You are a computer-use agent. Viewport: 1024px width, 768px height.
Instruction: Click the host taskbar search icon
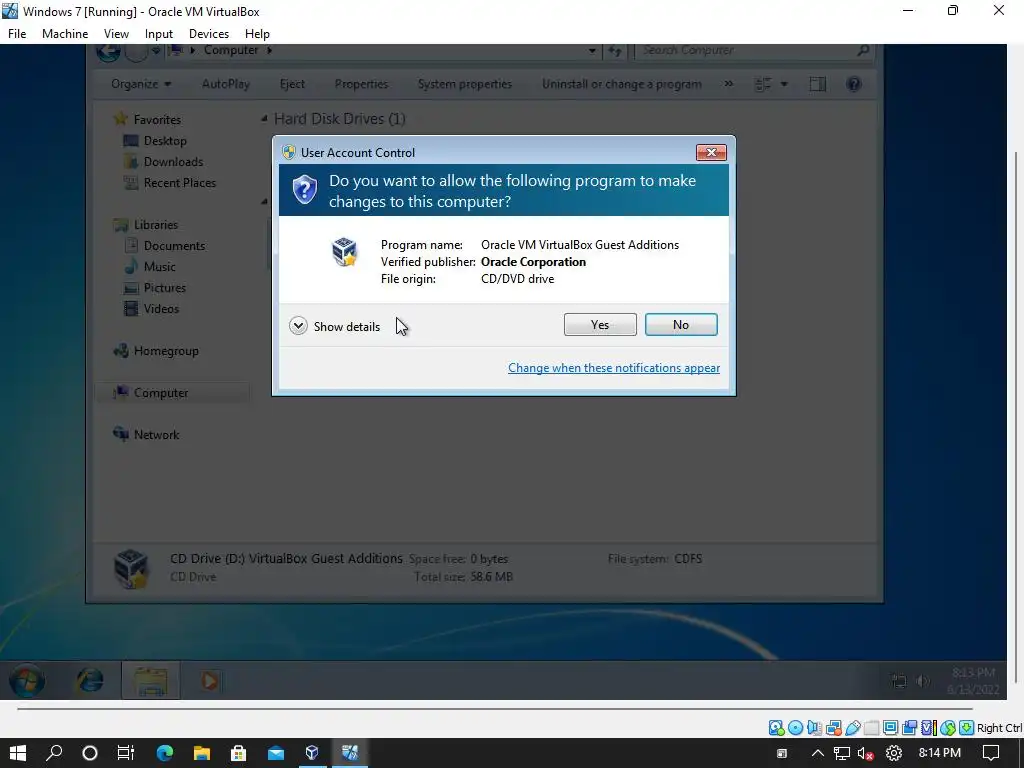[54, 753]
